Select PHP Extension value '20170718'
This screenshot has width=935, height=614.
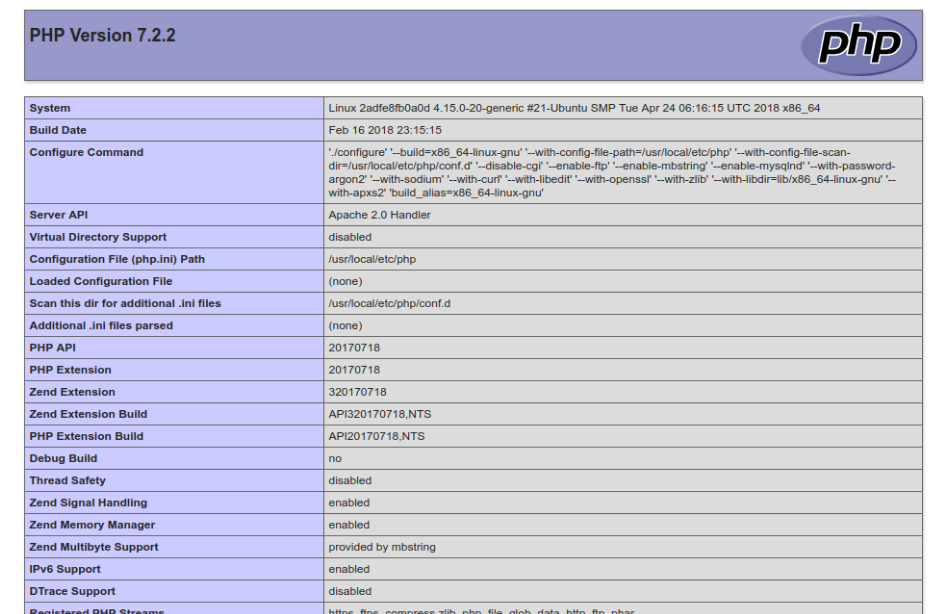click(354, 370)
